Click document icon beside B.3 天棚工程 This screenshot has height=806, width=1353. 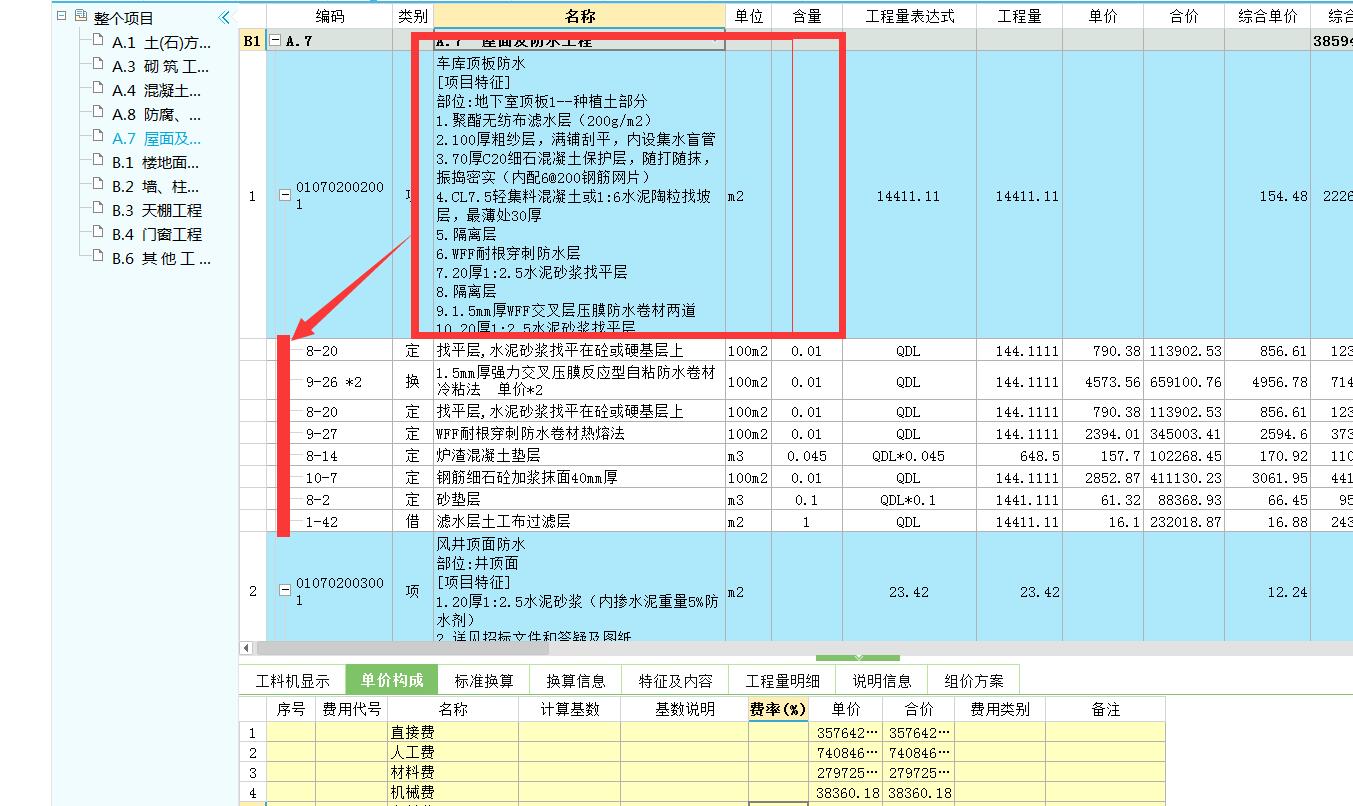[97, 209]
